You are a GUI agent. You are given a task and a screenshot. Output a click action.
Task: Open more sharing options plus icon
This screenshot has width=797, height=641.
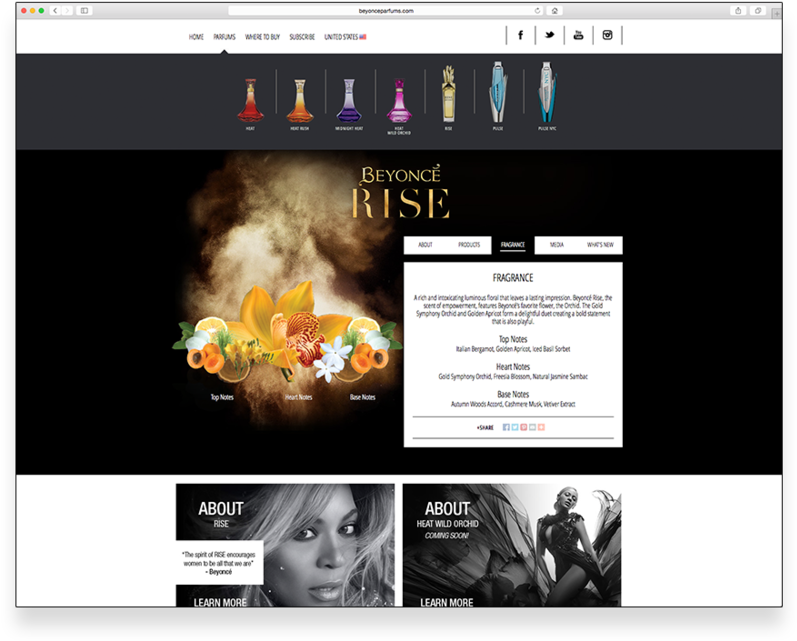click(x=541, y=427)
